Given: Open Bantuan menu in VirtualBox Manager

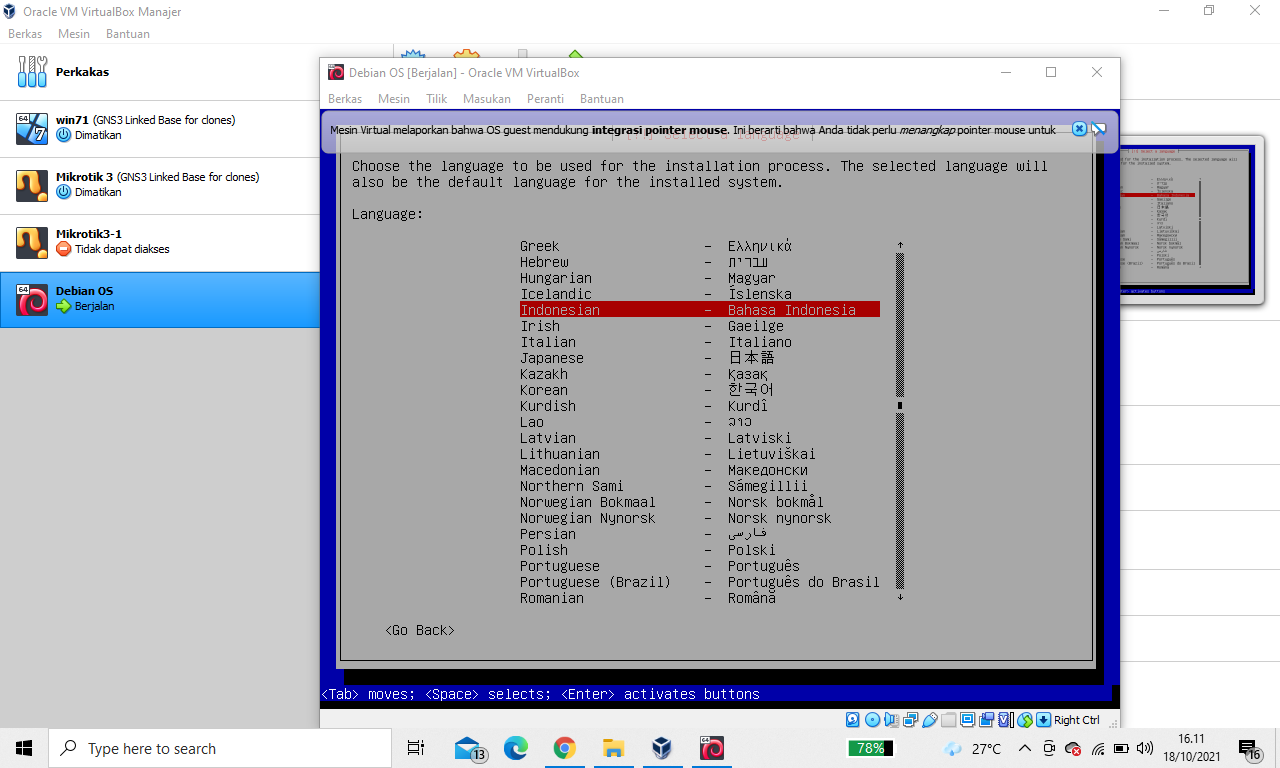Looking at the screenshot, I should click(128, 34).
